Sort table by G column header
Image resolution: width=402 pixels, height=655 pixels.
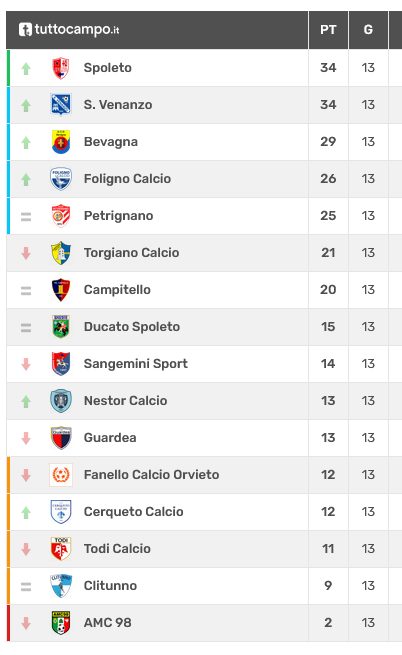pos(368,30)
